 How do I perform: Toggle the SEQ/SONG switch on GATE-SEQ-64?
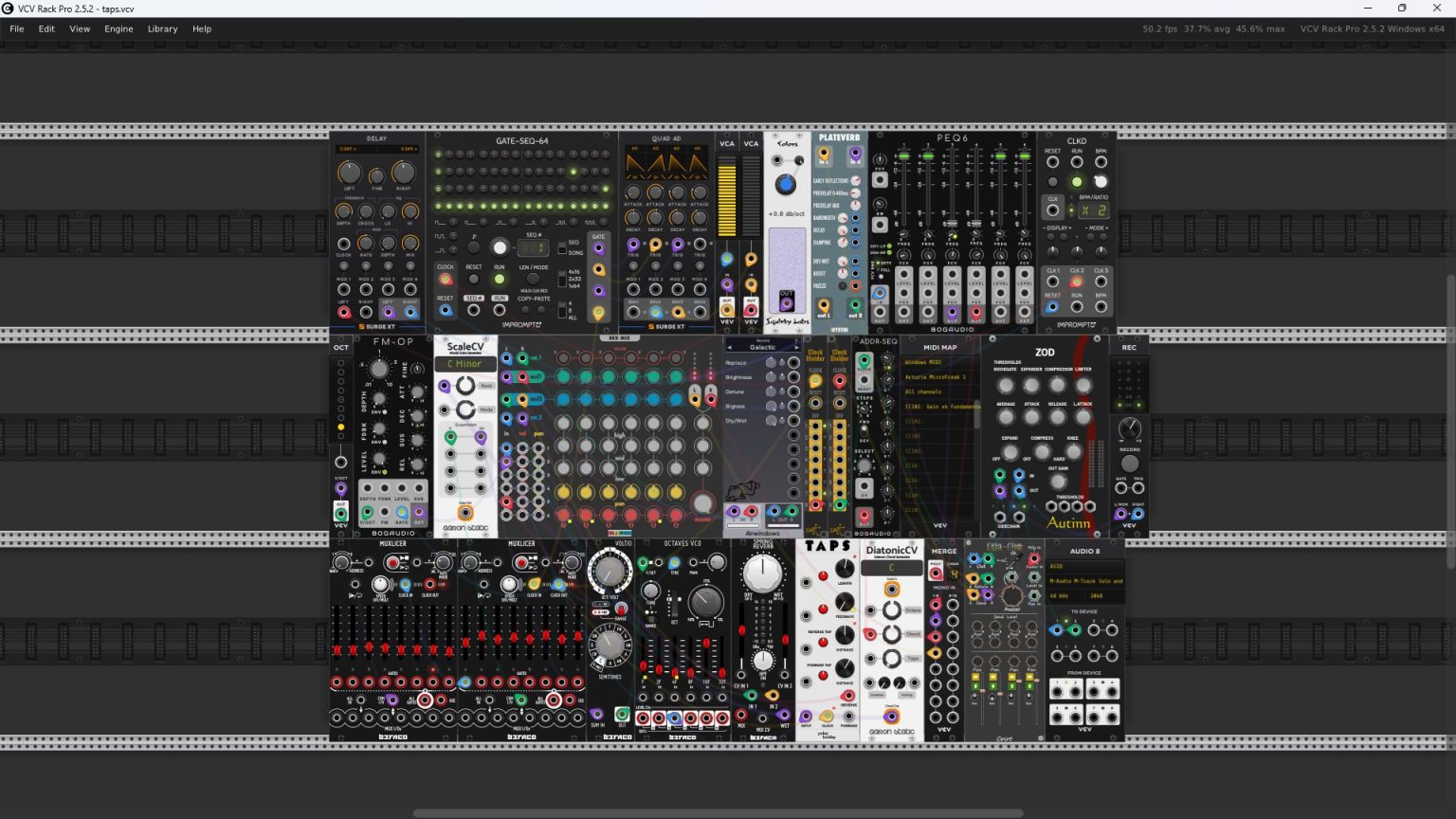point(562,247)
